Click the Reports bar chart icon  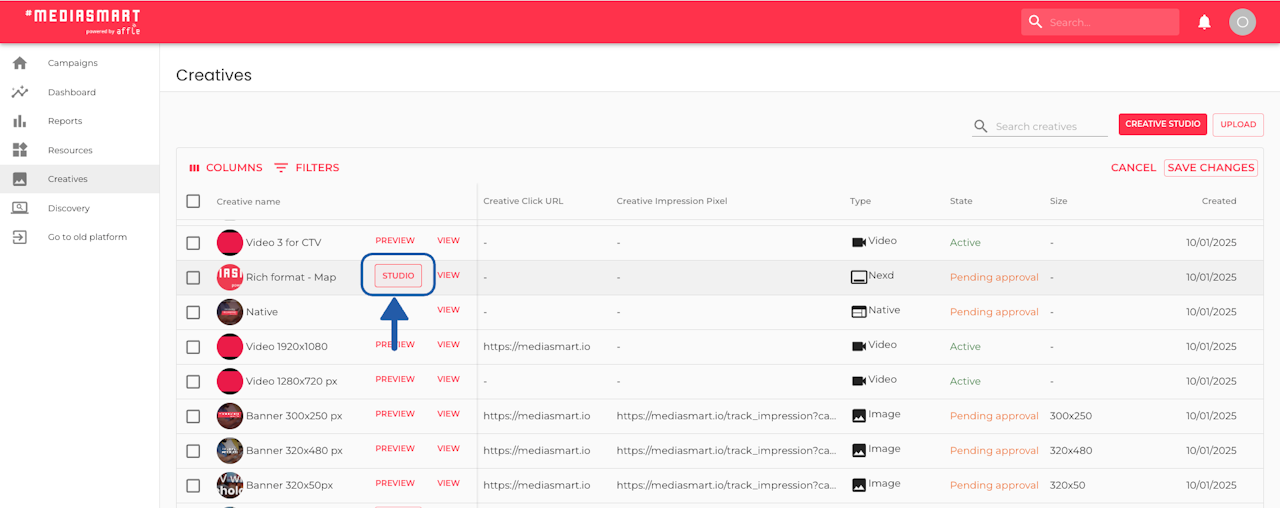coord(20,121)
